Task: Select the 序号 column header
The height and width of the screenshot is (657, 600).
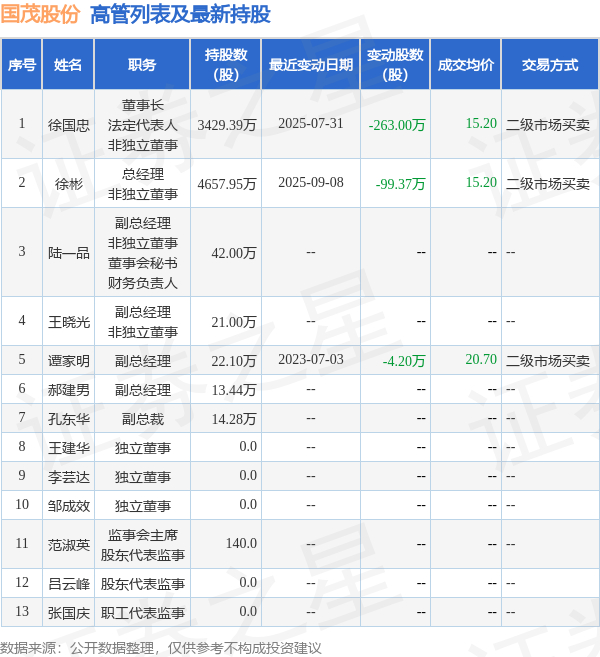Action: [22, 65]
